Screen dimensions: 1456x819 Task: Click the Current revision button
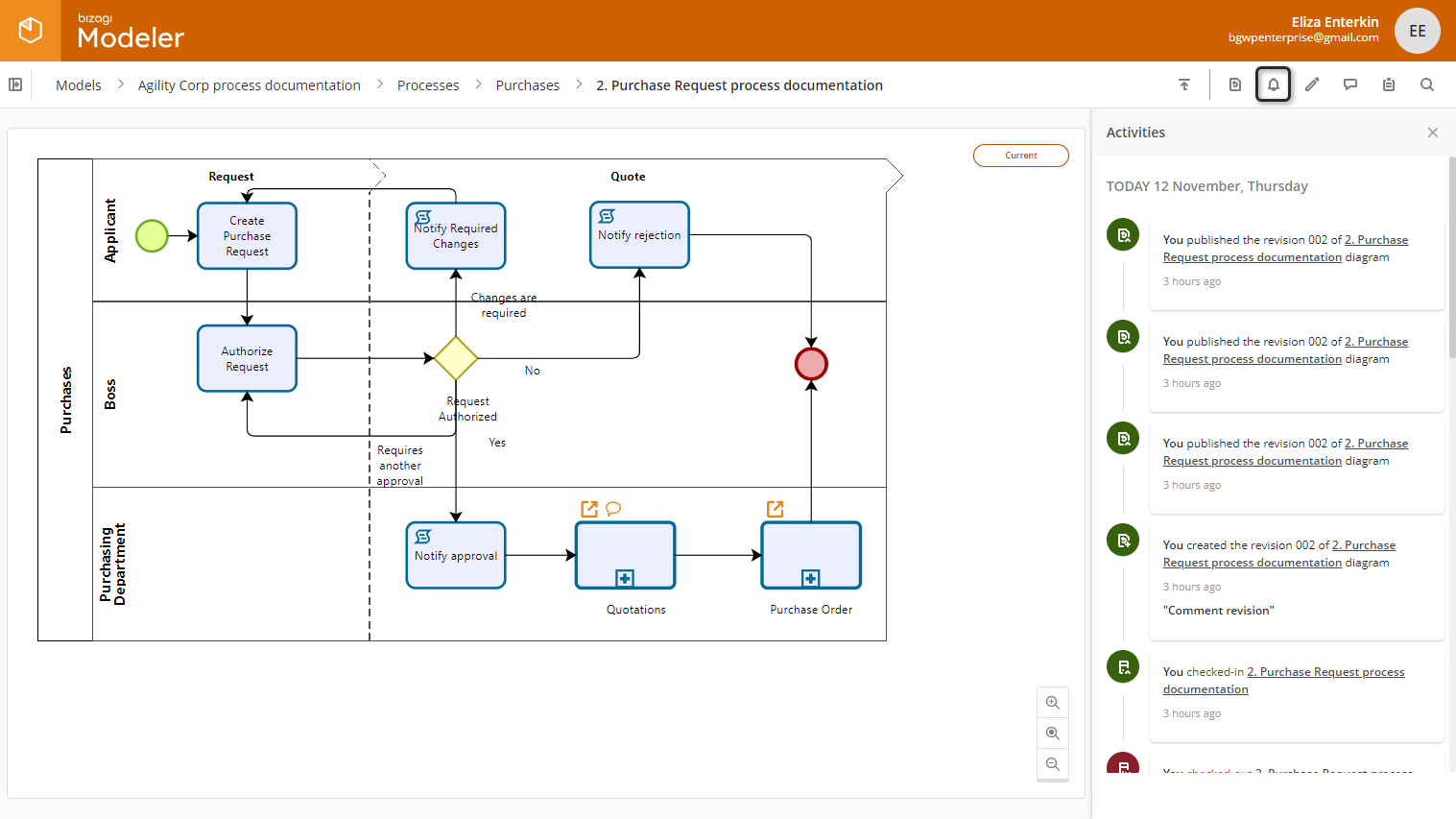[1020, 156]
